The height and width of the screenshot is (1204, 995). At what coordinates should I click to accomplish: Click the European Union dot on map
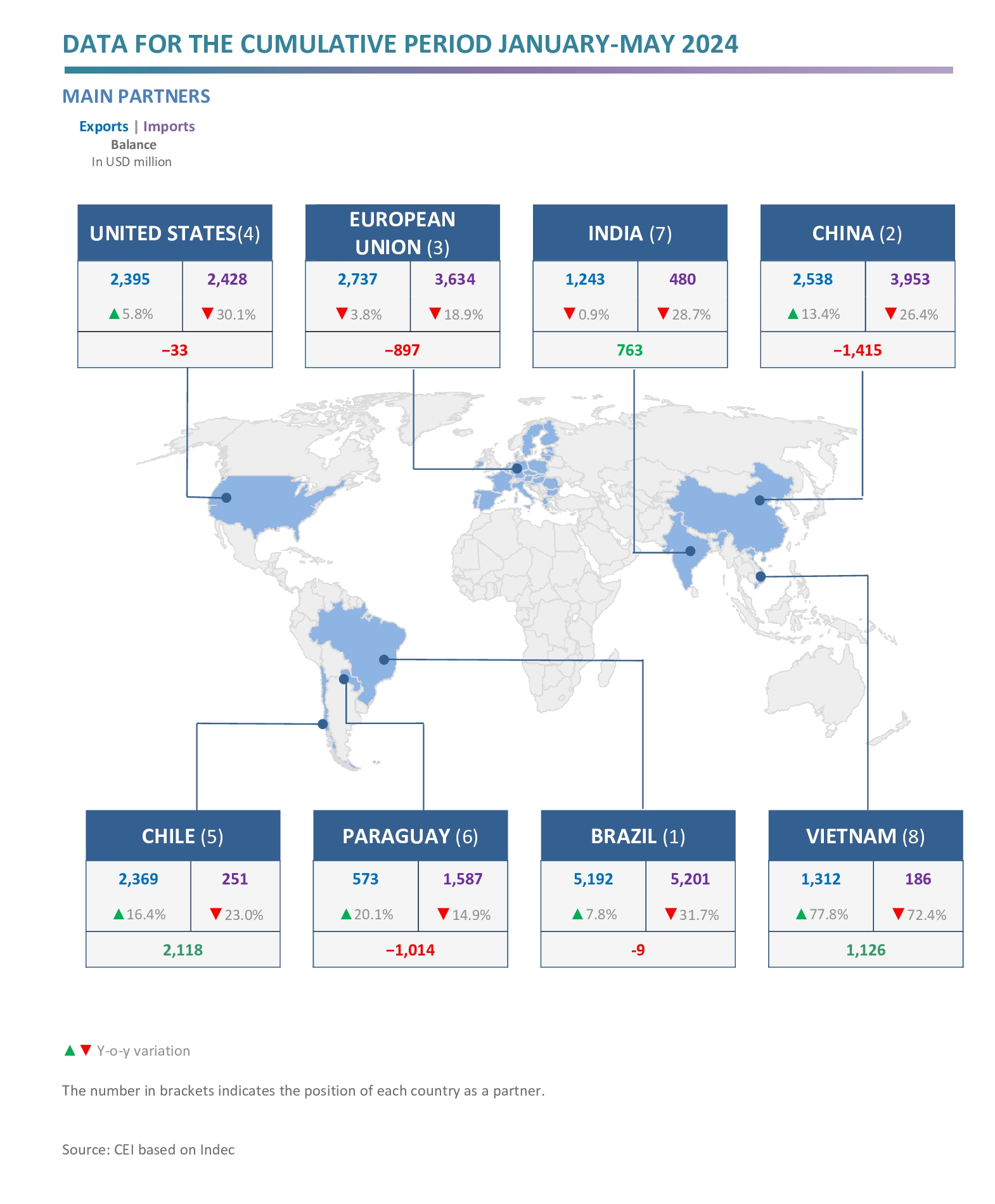[x=517, y=469]
